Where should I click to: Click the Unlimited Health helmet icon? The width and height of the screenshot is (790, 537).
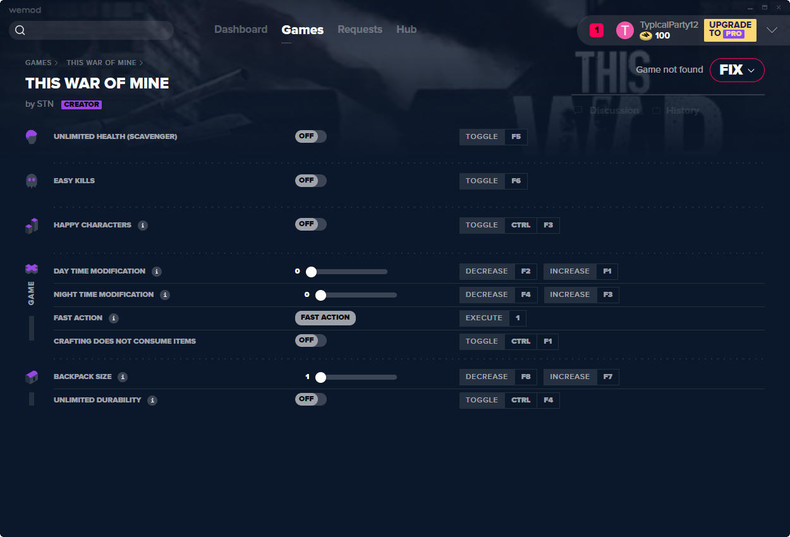coord(31,137)
